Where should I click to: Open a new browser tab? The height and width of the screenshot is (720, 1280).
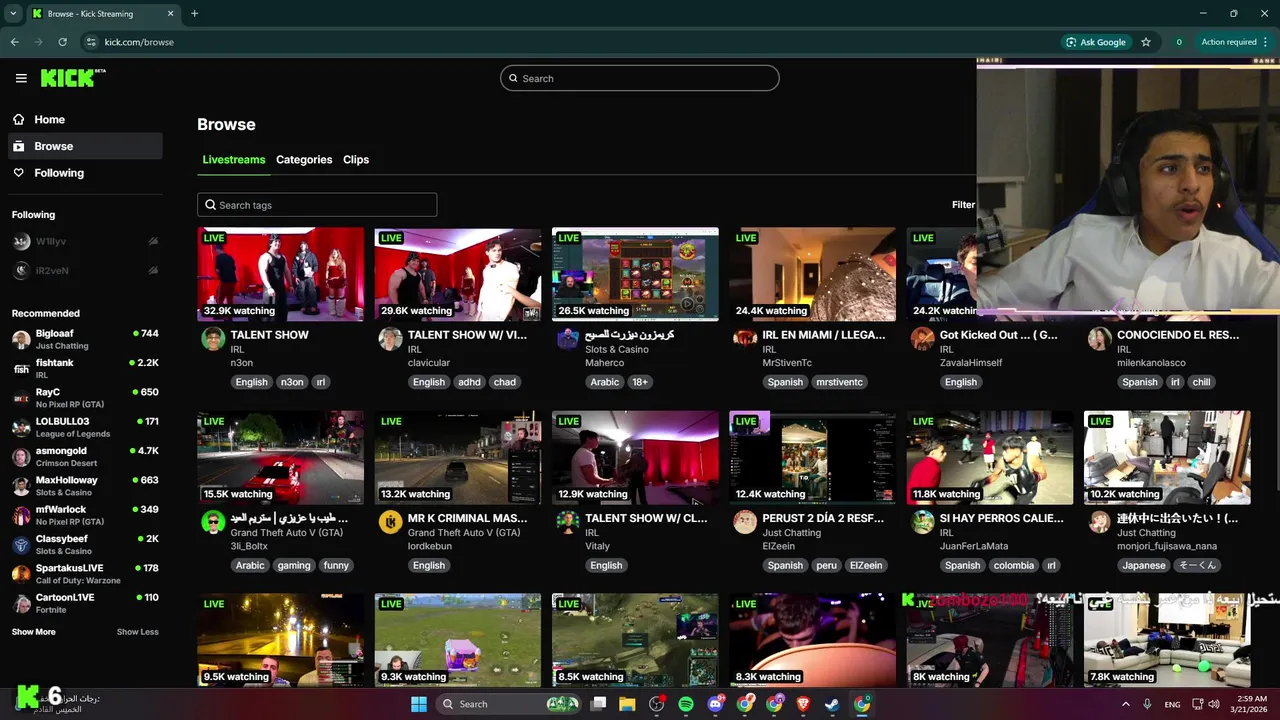[194, 13]
